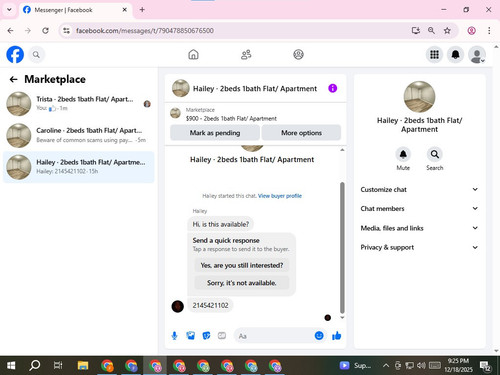Screen dimensions: 500x375
Task: Click the $900 listing thumbnail
Action: click(175, 113)
